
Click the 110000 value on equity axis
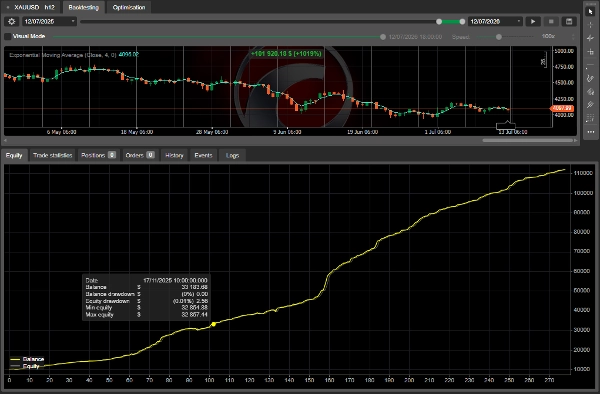coord(582,173)
